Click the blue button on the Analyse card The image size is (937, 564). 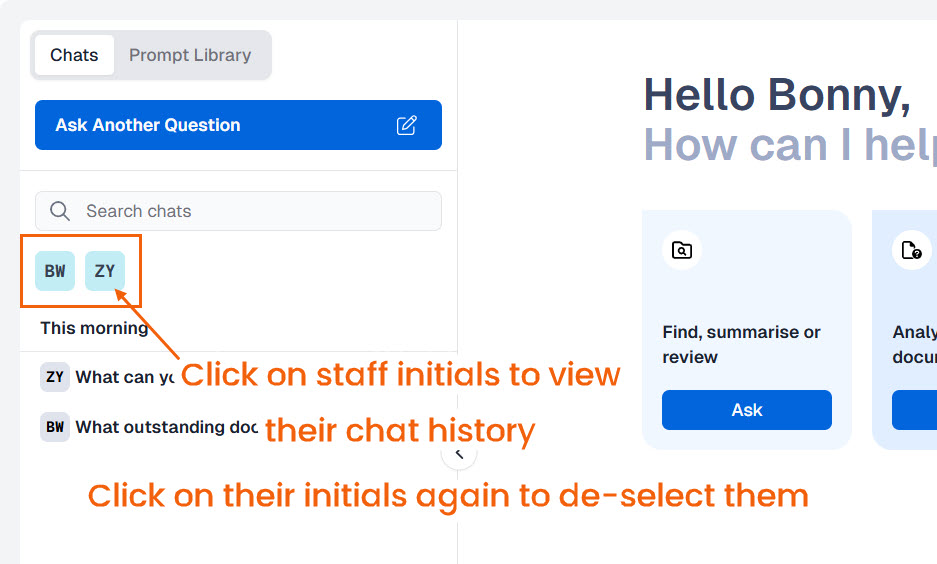point(914,410)
